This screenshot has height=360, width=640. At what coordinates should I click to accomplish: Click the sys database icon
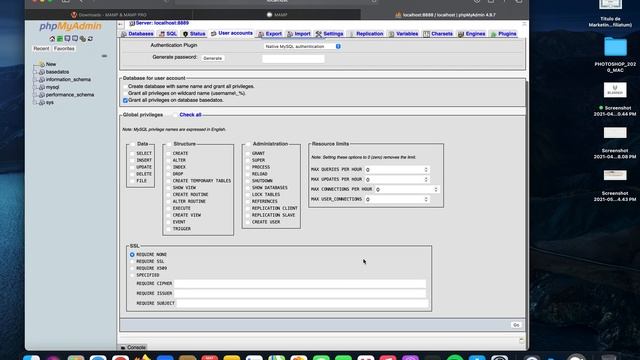point(42,102)
